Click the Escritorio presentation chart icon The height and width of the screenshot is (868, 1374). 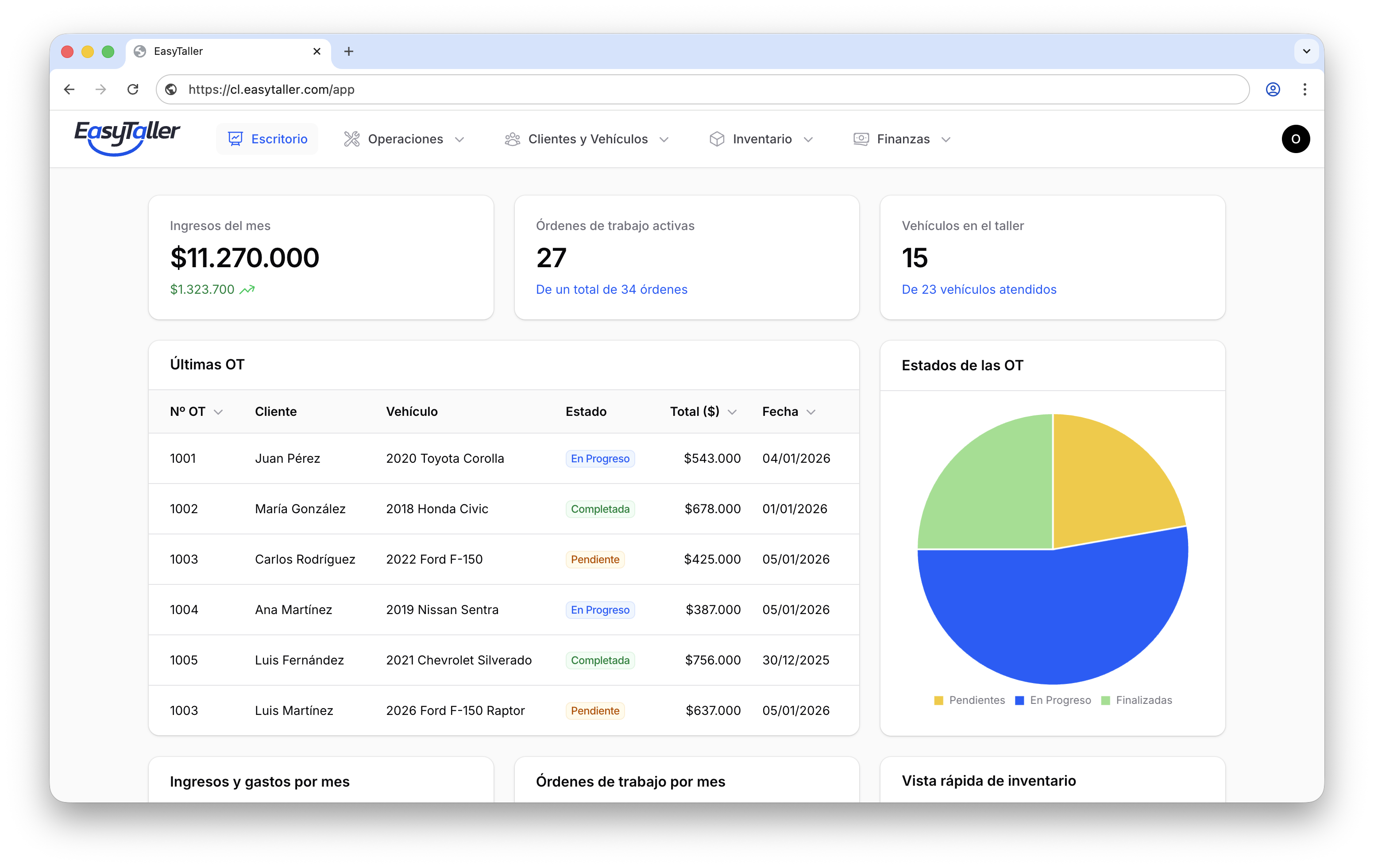coord(235,138)
